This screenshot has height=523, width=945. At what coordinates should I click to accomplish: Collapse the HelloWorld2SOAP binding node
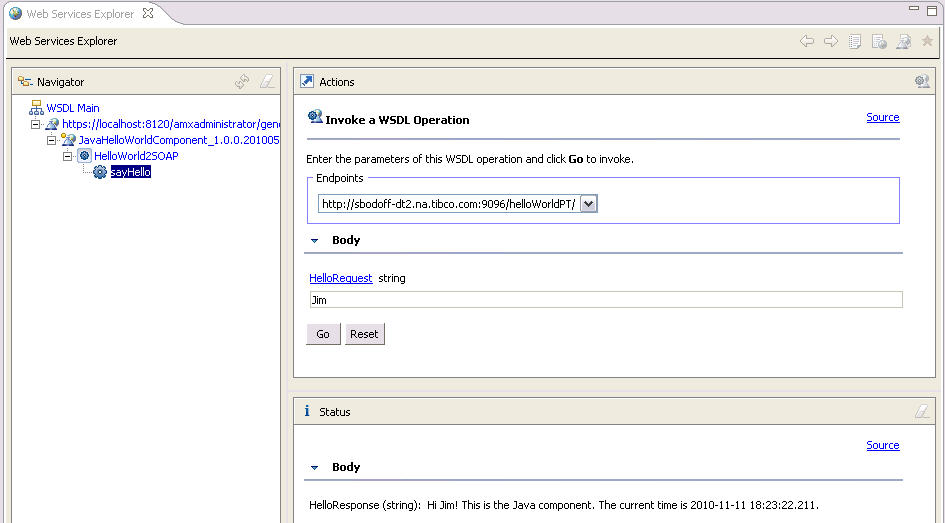coord(68,156)
